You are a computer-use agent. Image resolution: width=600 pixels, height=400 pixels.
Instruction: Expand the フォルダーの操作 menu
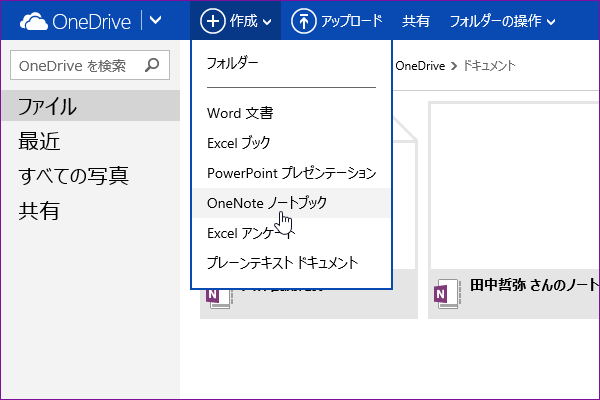coord(502,21)
